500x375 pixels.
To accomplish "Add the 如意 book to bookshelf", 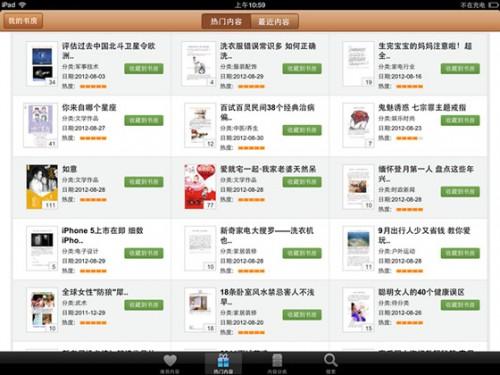I will pyautogui.click(x=144, y=182).
